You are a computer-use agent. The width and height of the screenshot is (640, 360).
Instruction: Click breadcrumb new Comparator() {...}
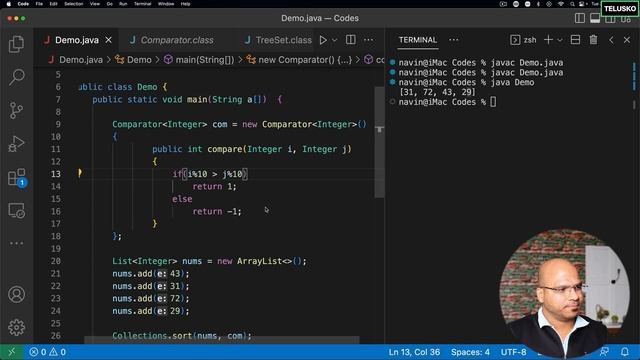pos(300,60)
